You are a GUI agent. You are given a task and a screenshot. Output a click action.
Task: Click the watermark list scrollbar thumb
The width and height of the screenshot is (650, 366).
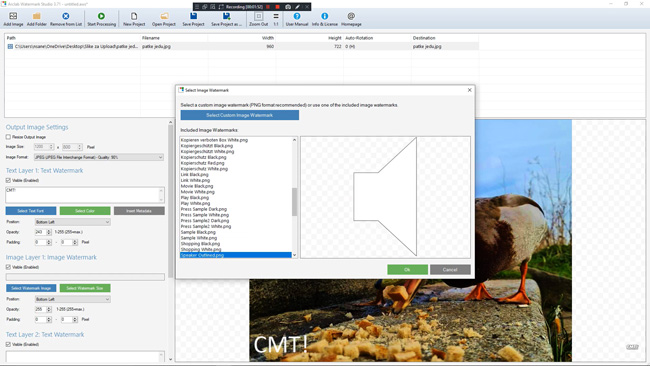[x=294, y=202]
